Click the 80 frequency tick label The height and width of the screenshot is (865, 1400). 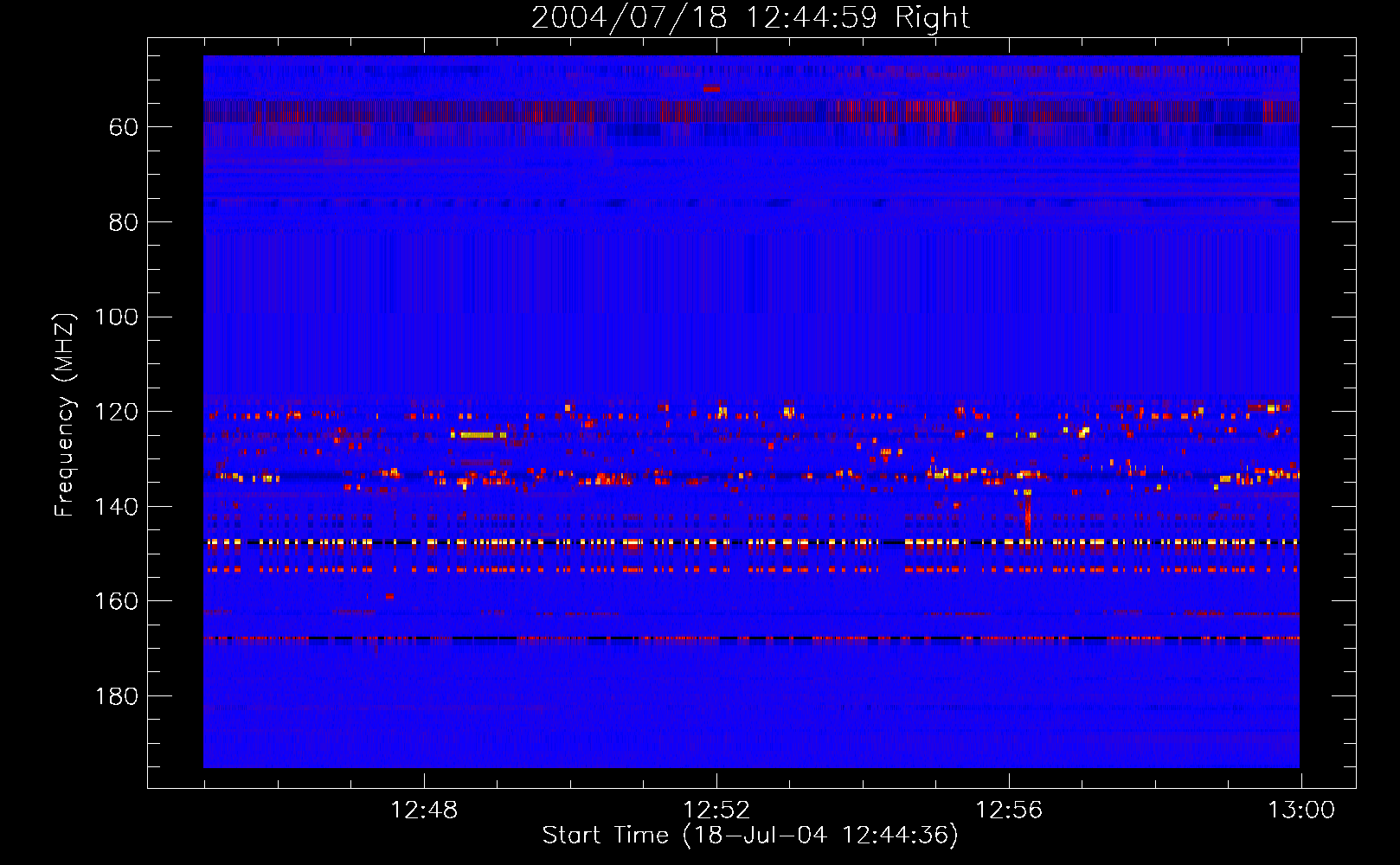point(124,222)
